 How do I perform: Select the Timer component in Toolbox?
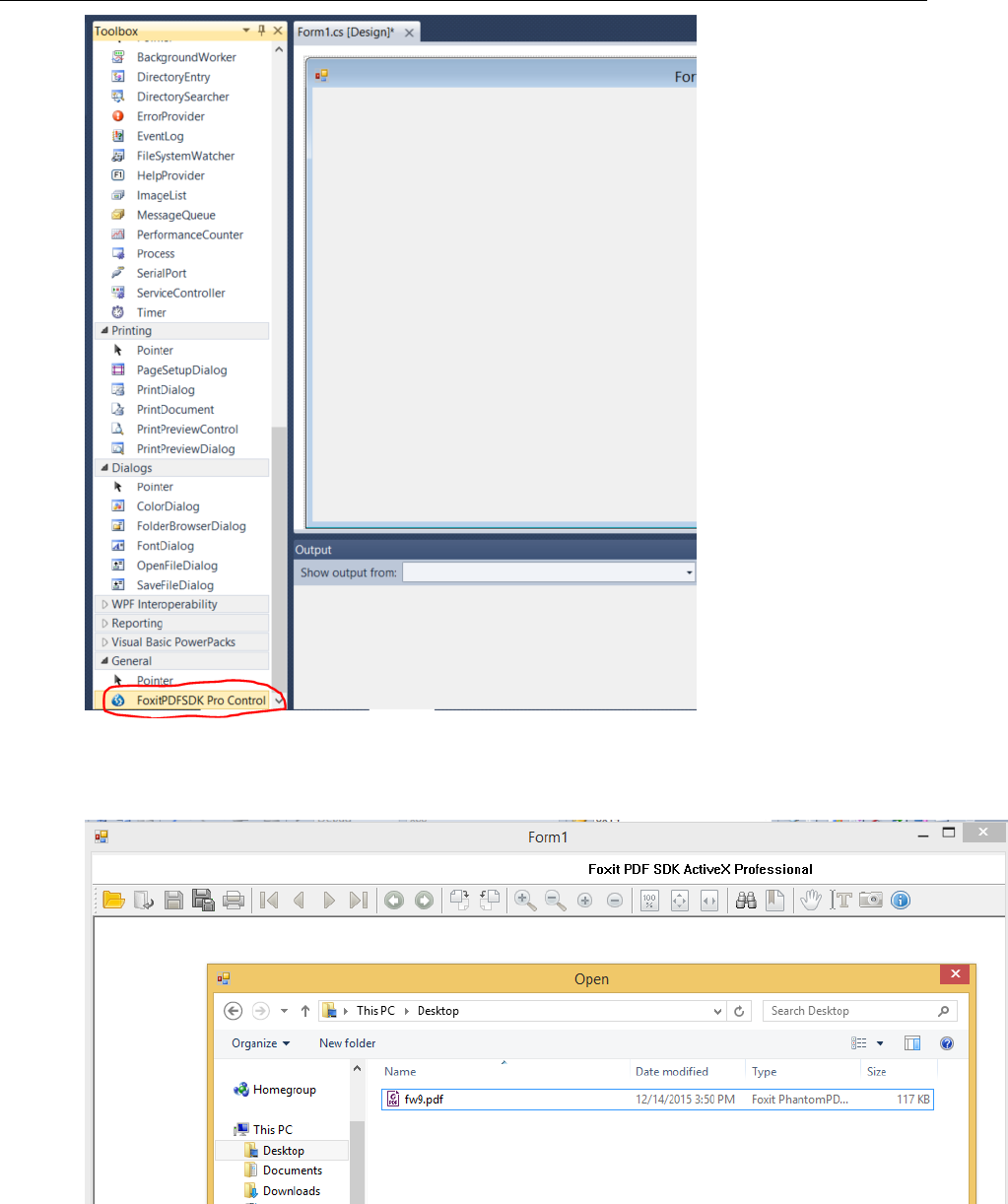coord(152,312)
